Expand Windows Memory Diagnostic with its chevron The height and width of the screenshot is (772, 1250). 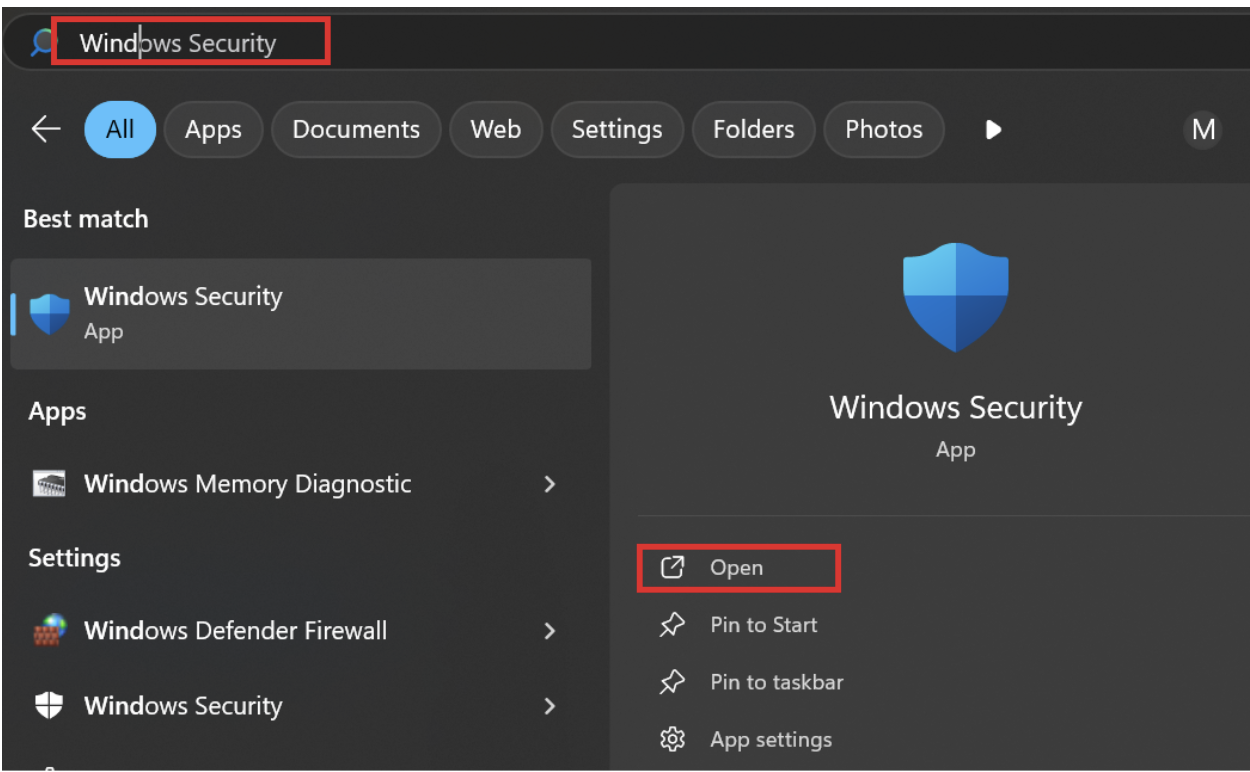(550, 484)
